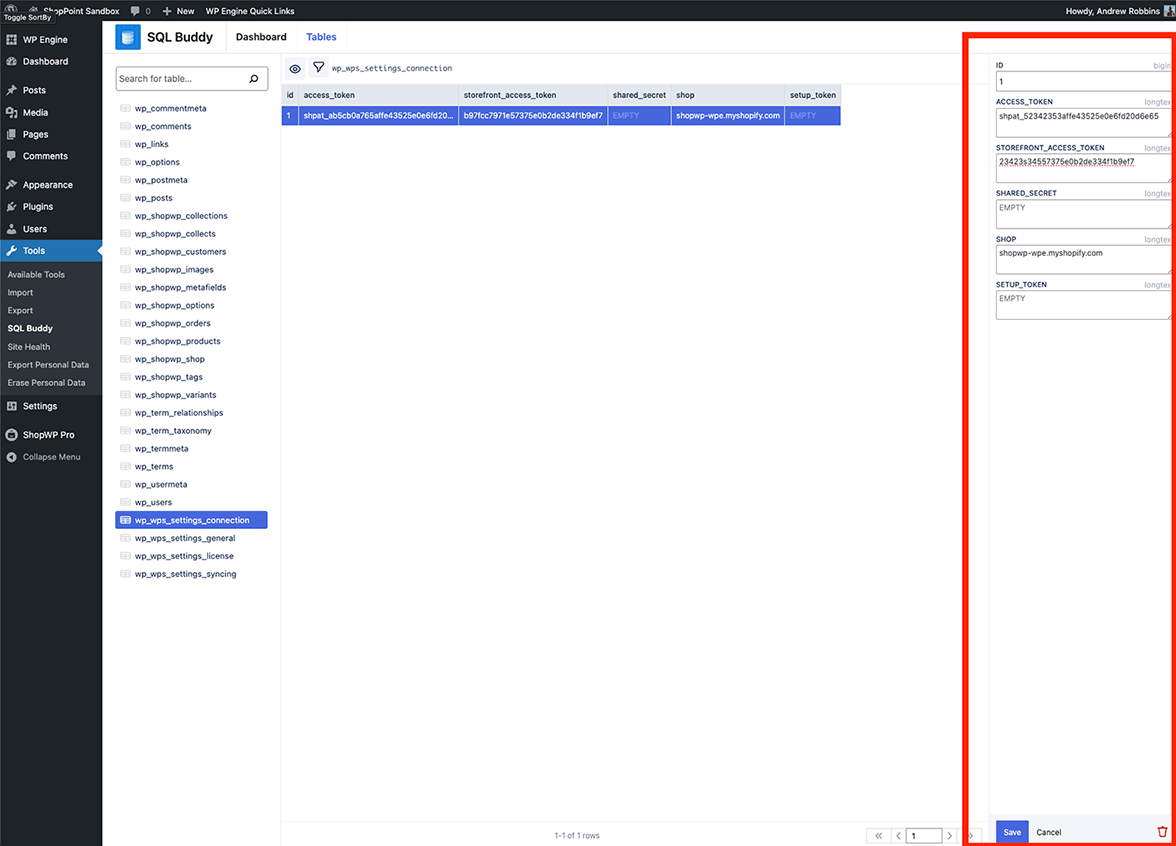Open the Import tools link

pos(20,292)
